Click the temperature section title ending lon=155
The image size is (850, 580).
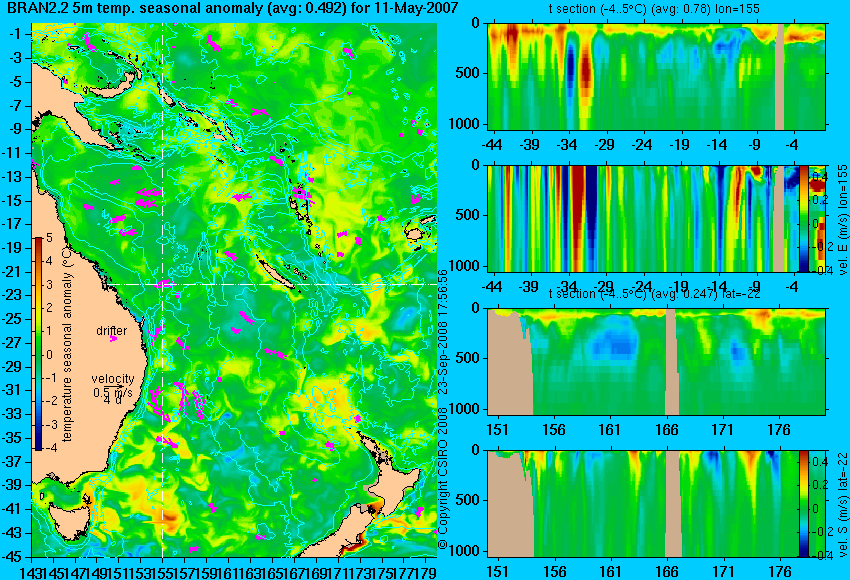(x=654, y=9)
